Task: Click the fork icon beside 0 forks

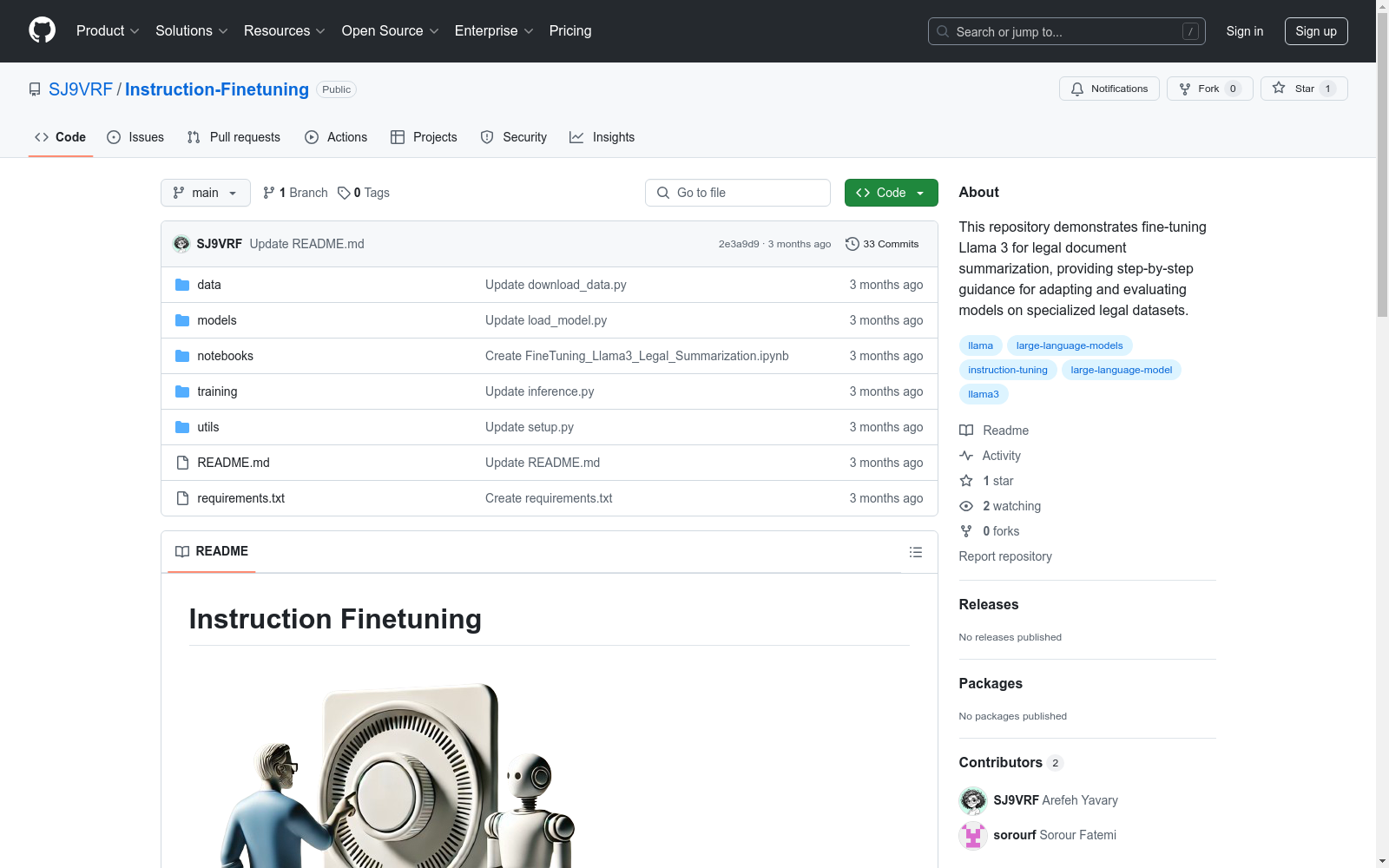Action: click(x=966, y=531)
